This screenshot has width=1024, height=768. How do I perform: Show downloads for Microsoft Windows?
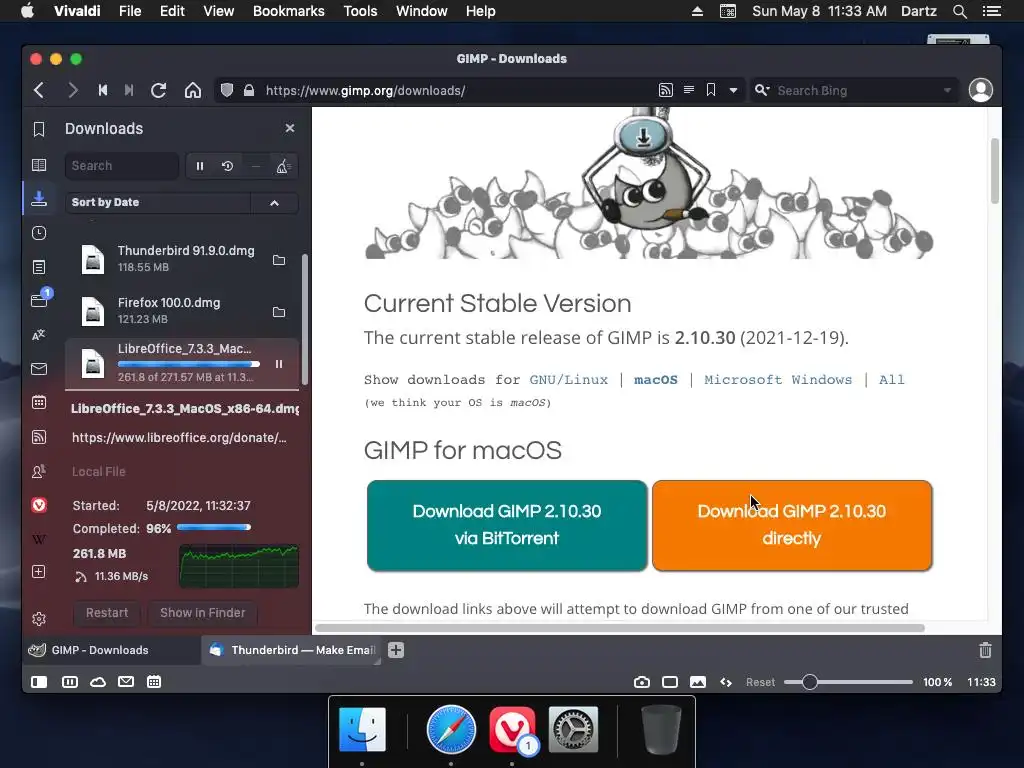point(778,379)
